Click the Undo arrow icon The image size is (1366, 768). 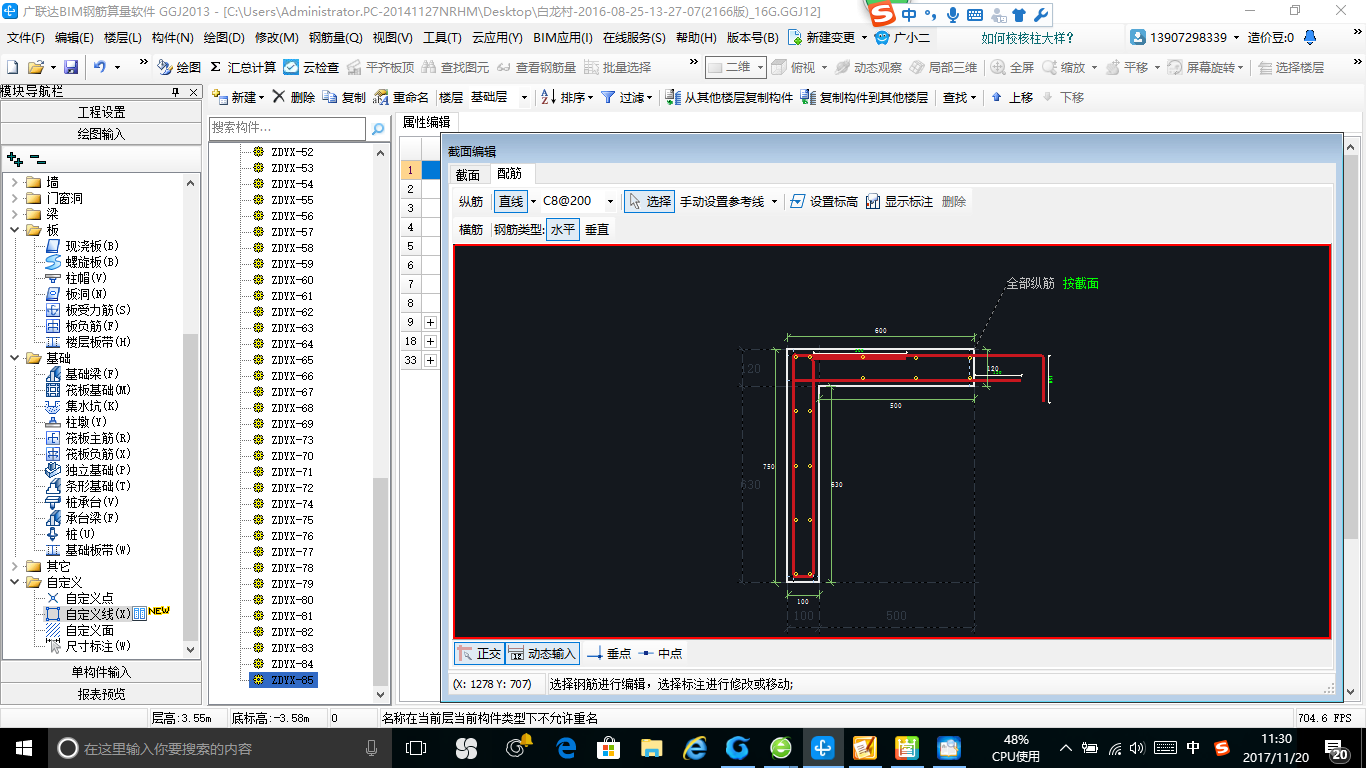tap(100, 67)
